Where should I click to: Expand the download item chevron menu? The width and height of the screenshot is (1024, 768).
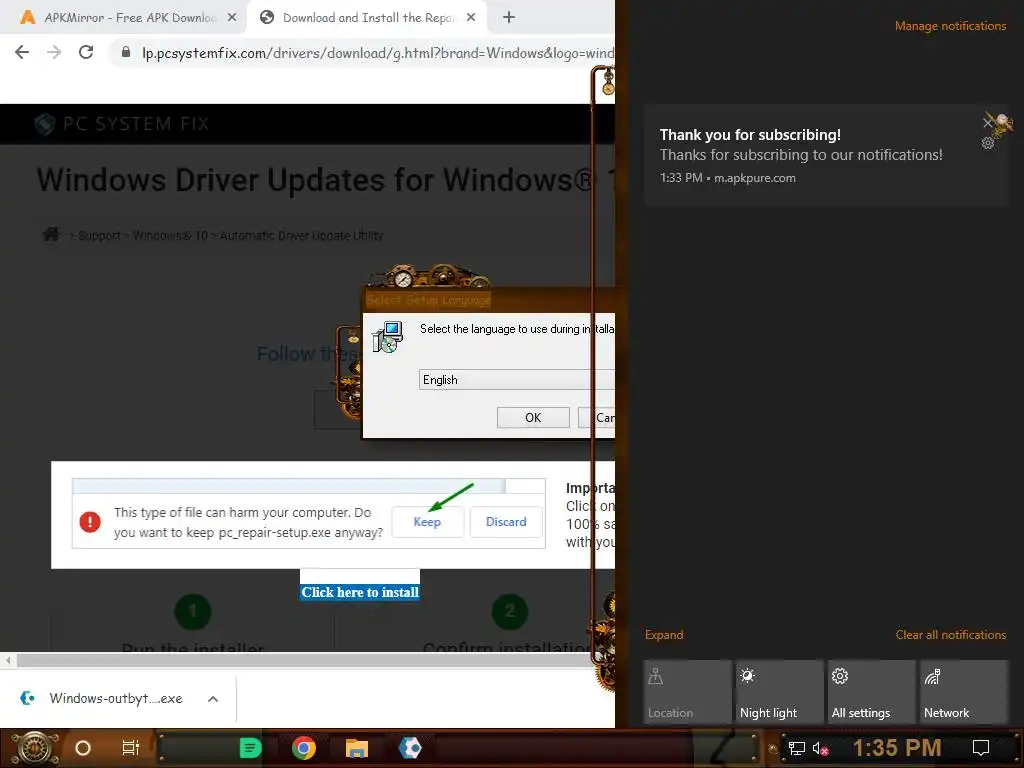click(x=212, y=699)
